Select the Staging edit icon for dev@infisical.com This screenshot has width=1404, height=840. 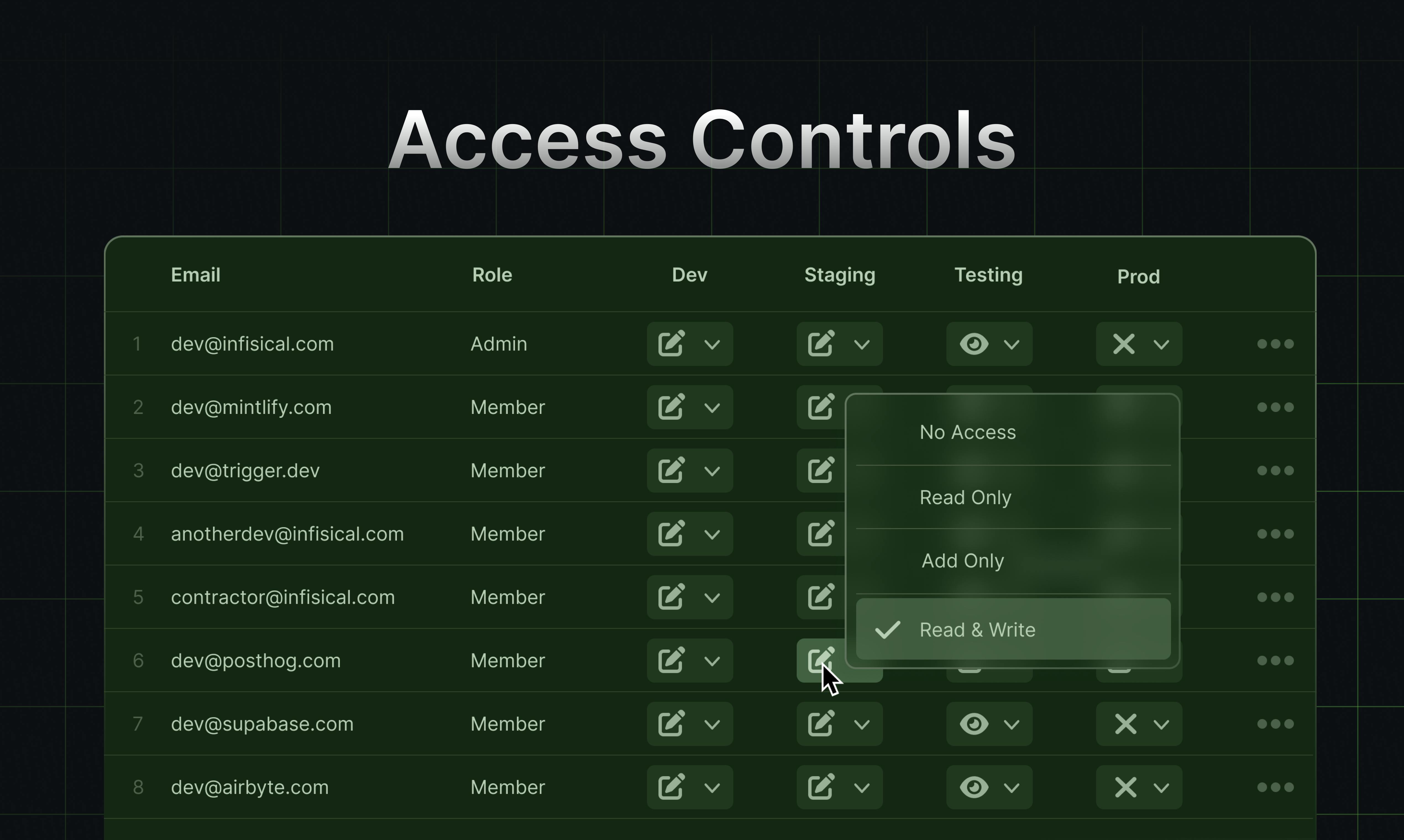tap(821, 343)
